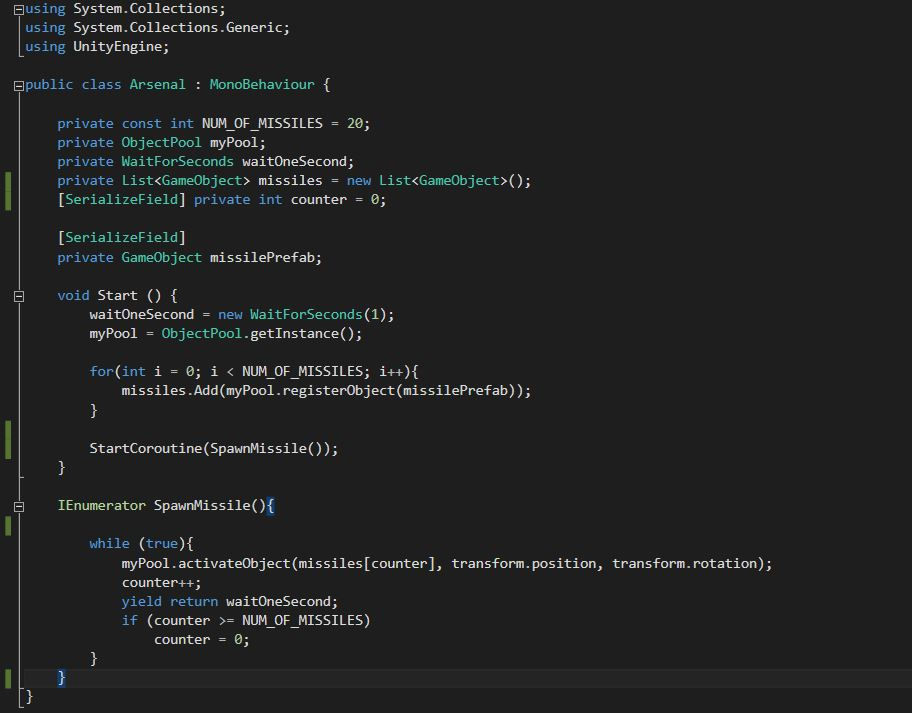Click the 'for' loop keyword
This screenshot has width=912, height=713.
click(101, 371)
